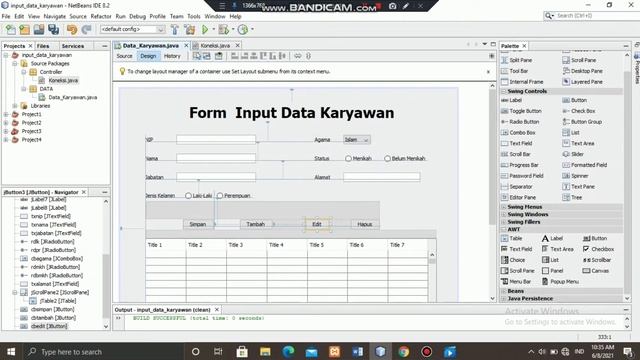Open the Navigate menu

[x=55, y=16]
